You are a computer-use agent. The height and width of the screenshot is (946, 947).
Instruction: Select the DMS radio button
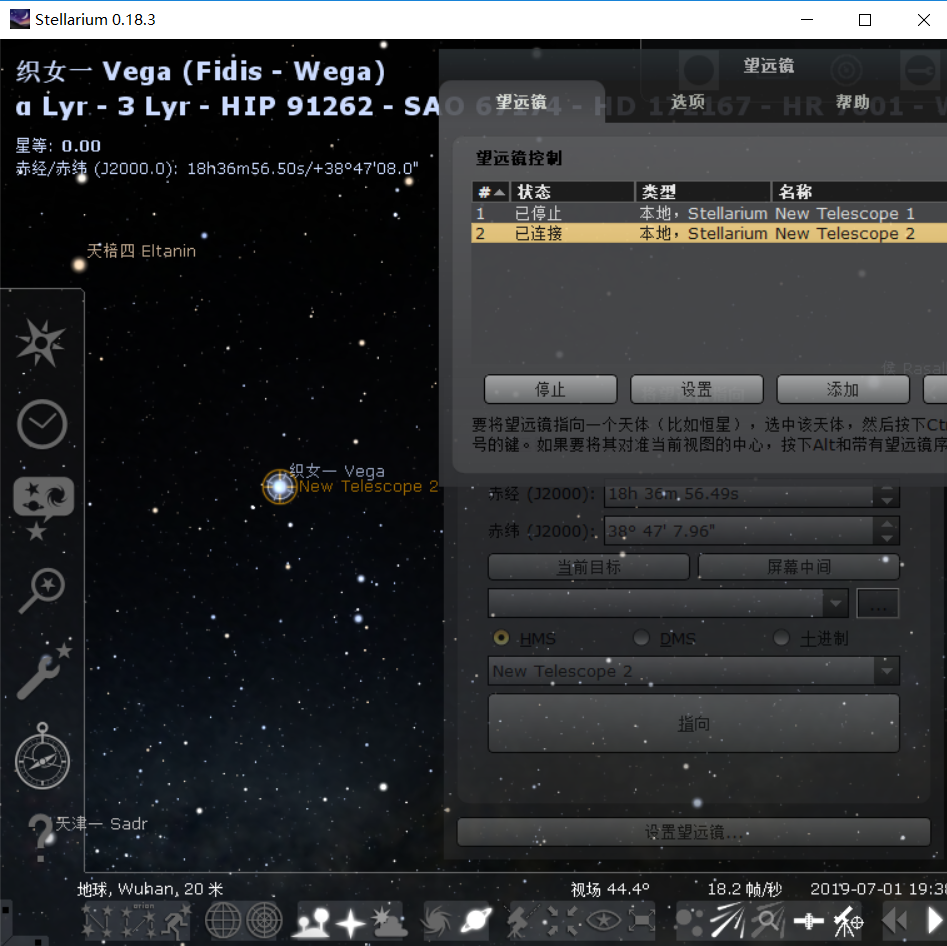click(x=641, y=638)
